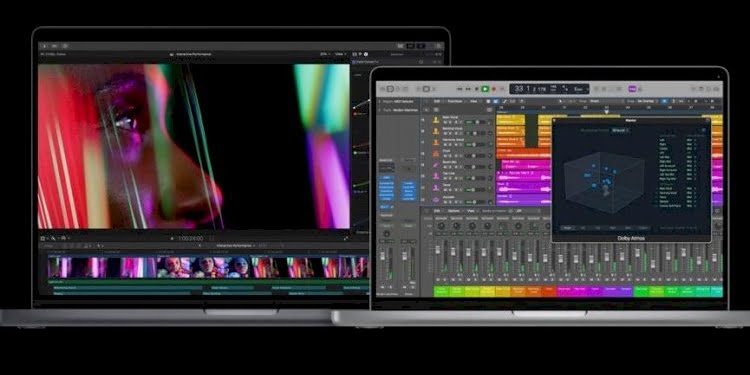Click the purple button in Logic's control bar

click(632, 89)
